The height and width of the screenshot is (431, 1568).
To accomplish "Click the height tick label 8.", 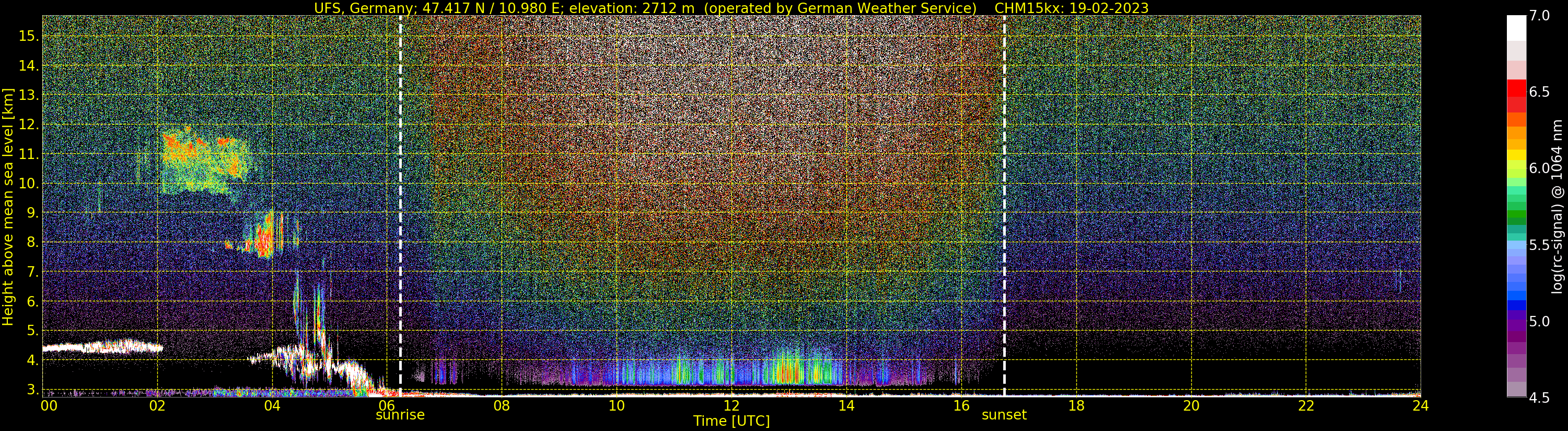I will 32,243.
